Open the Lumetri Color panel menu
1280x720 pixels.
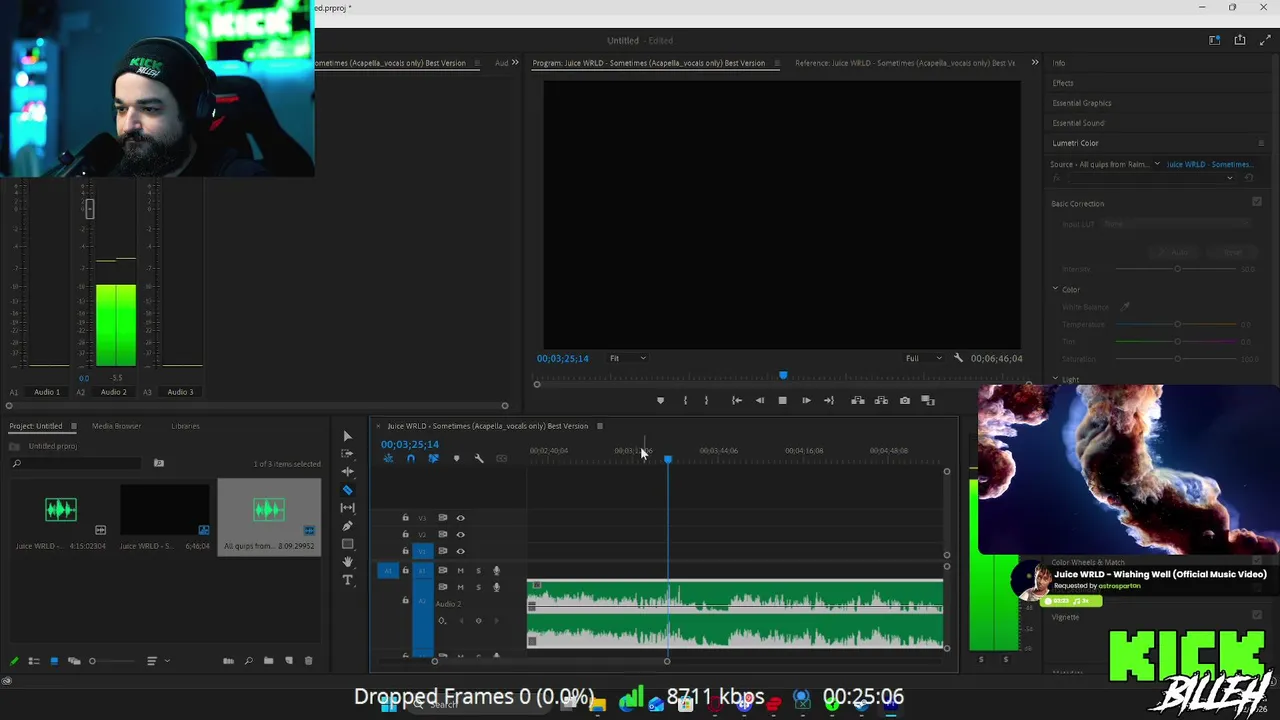pyautogui.click(x=1261, y=143)
